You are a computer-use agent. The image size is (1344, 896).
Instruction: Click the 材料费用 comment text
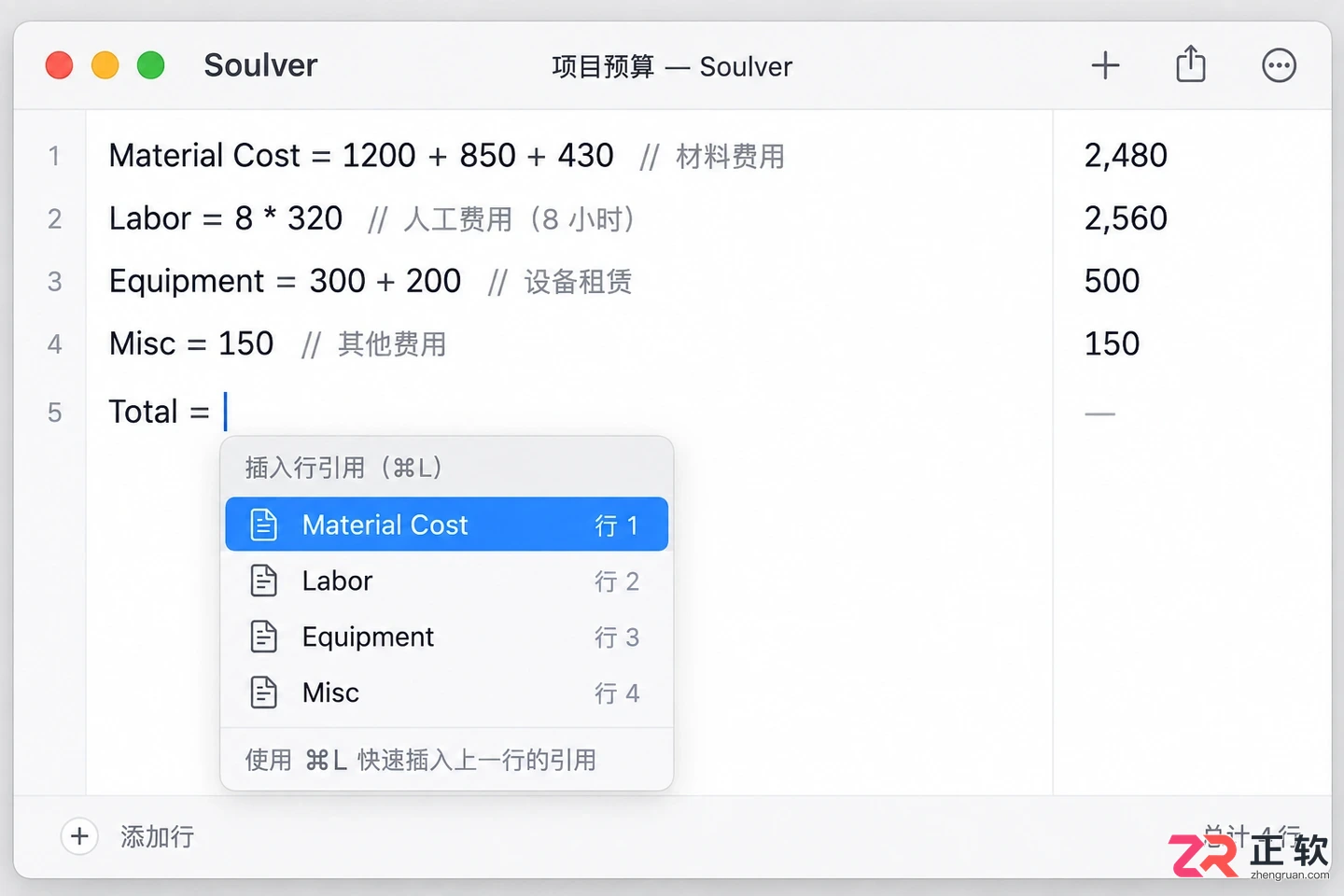pos(730,156)
